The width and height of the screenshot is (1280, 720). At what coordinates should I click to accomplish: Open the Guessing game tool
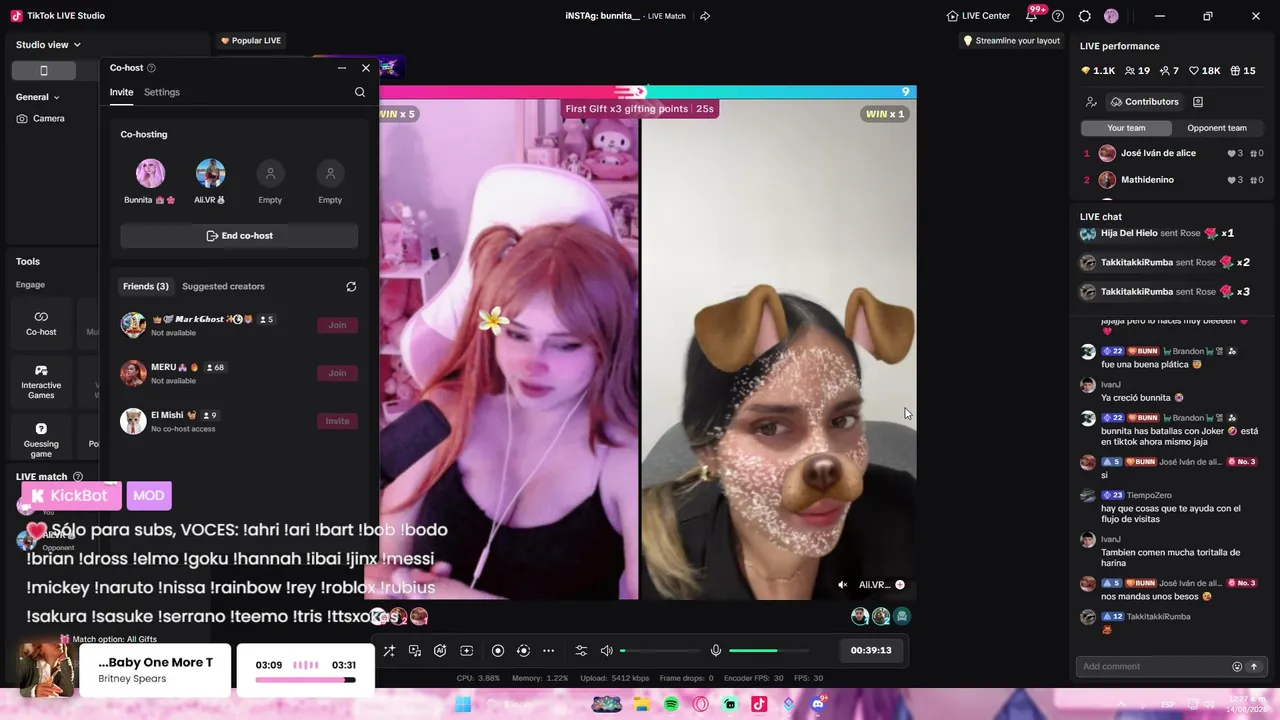pyautogui.click(x=41, y=440)
